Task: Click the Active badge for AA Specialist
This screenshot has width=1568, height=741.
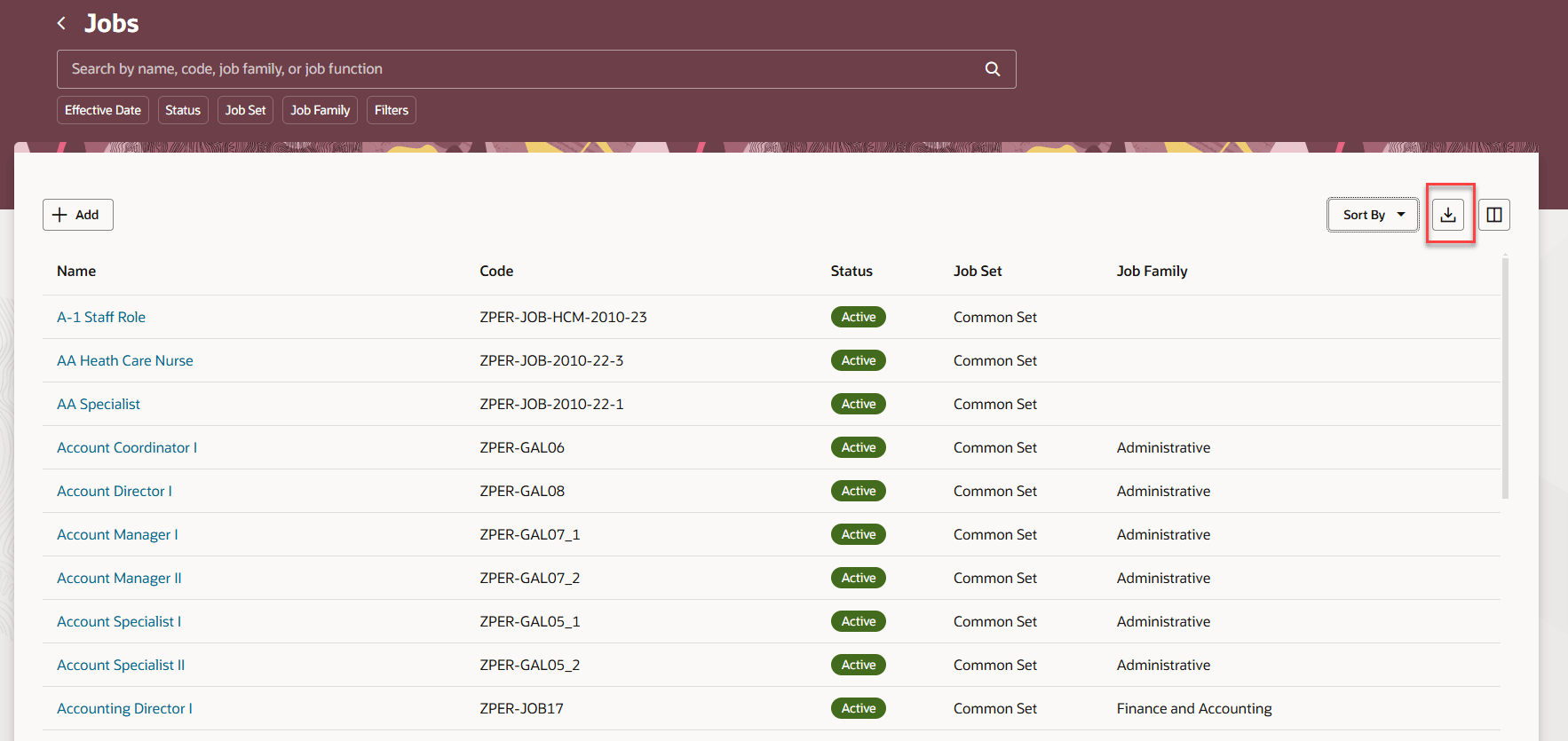Action: 859,404
